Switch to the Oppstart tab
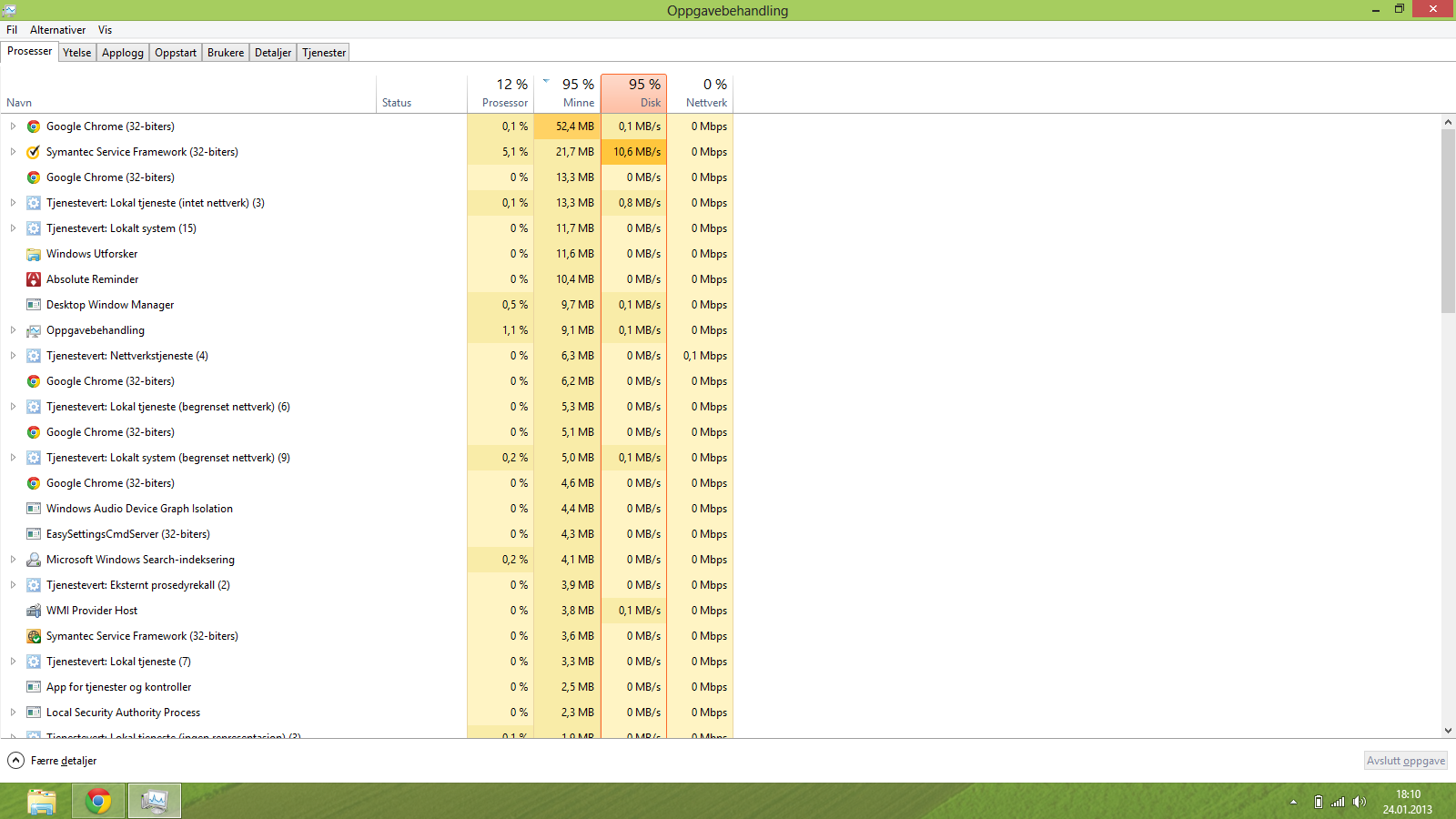1456x819 pixels. 176,53
